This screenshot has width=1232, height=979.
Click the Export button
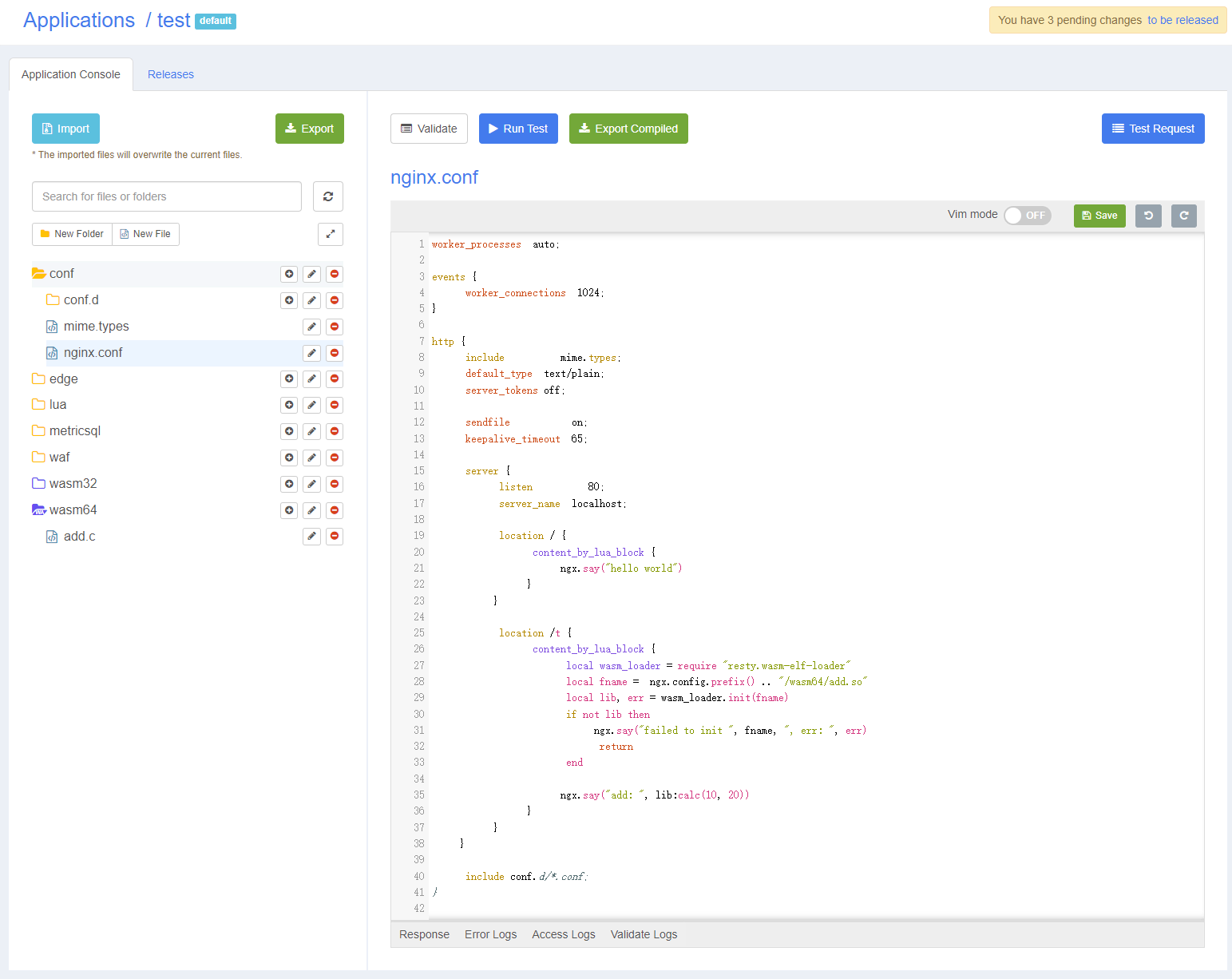310,129
